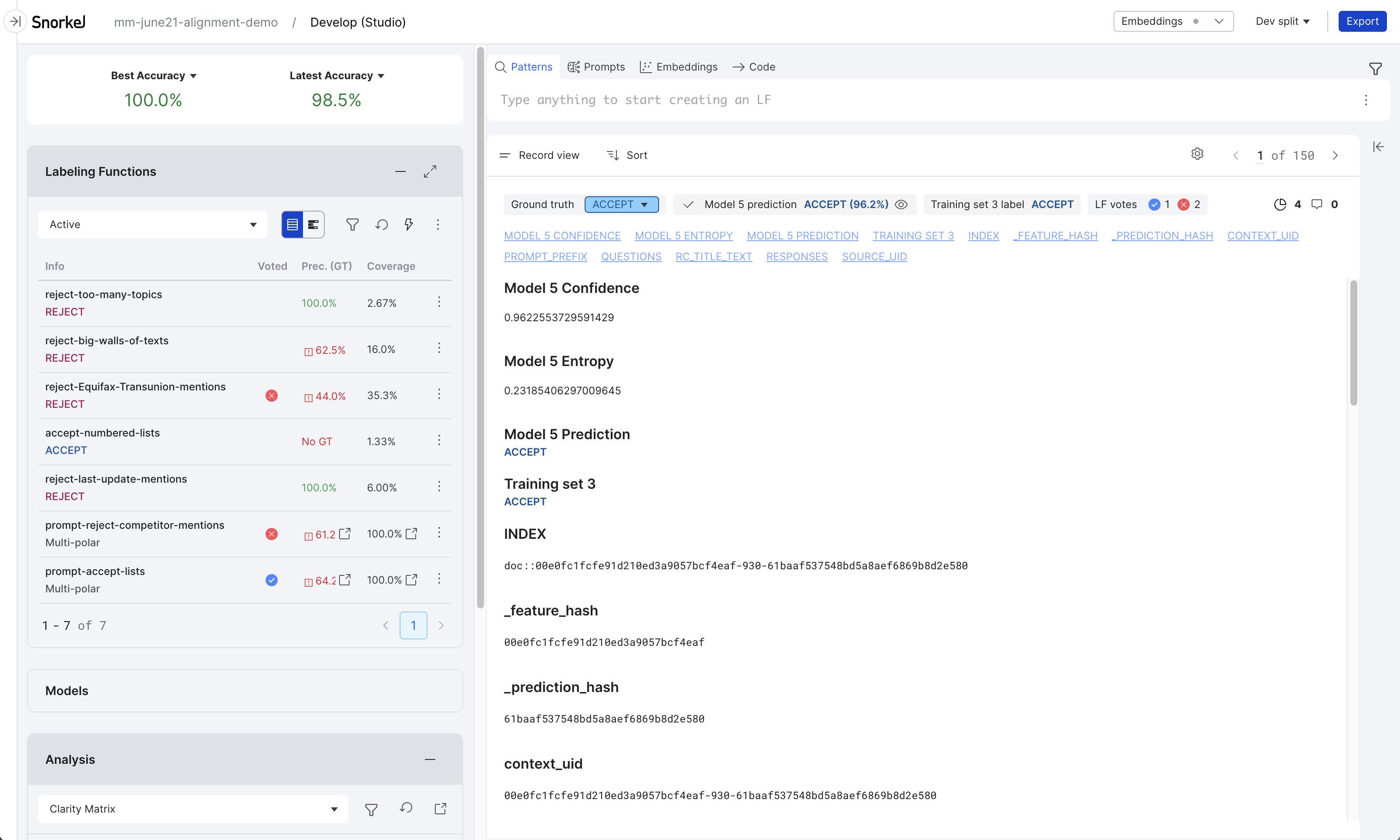1400x840 pixels.
Task: Jump to MODEL 5 CONFIDENCE field link
Action: (x=562, y=235)
